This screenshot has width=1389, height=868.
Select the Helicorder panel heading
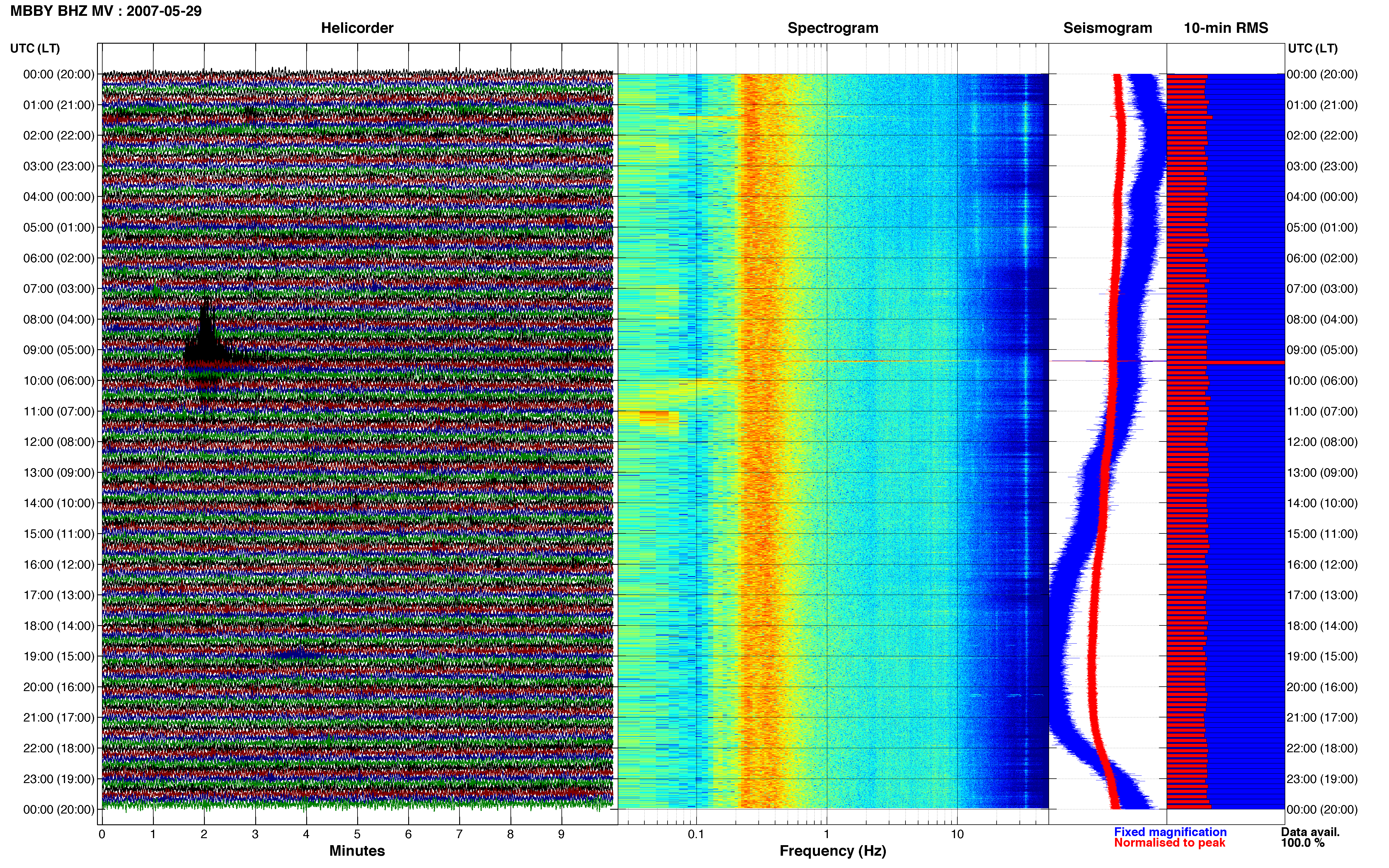357,28
